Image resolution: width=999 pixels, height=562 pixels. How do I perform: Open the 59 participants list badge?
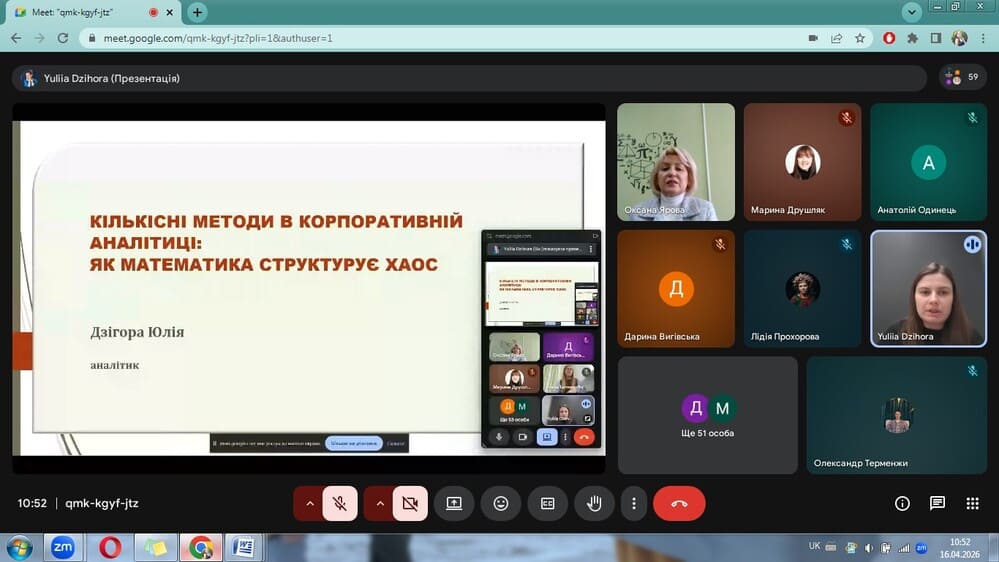coord(963,77)
